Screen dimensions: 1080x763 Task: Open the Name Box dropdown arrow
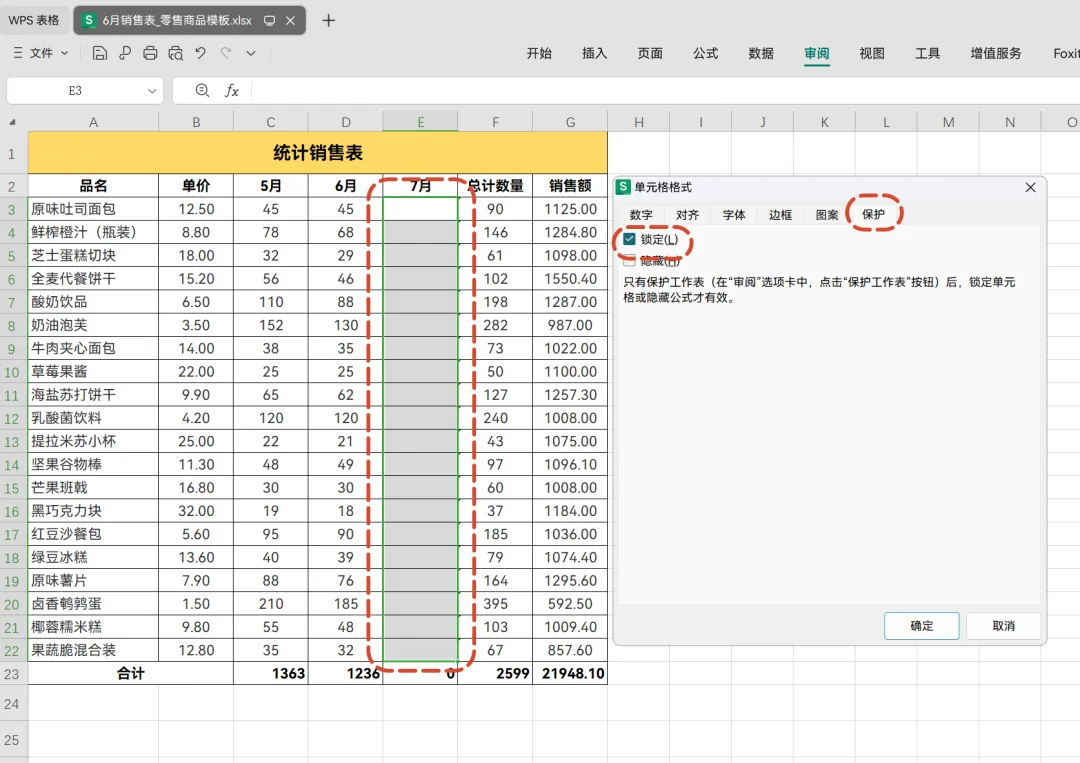coord(152,91)
